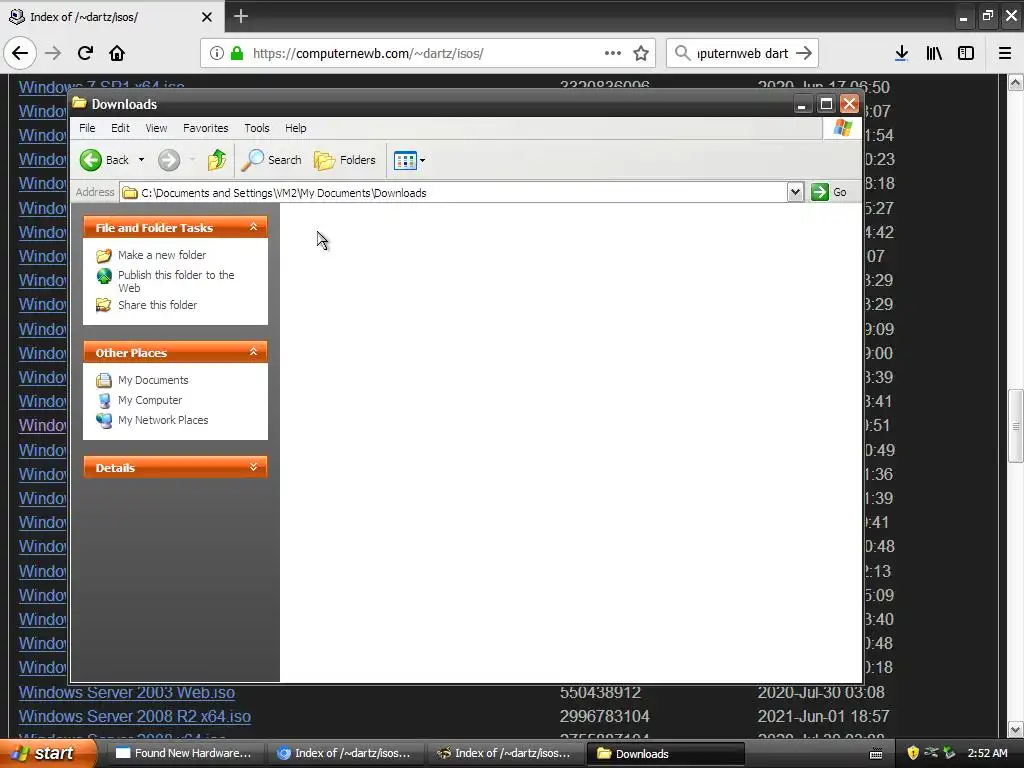This screenshot has height=768, width=1024.
Task: Open the browser hamburger menu
Action: pos(1005,53)
